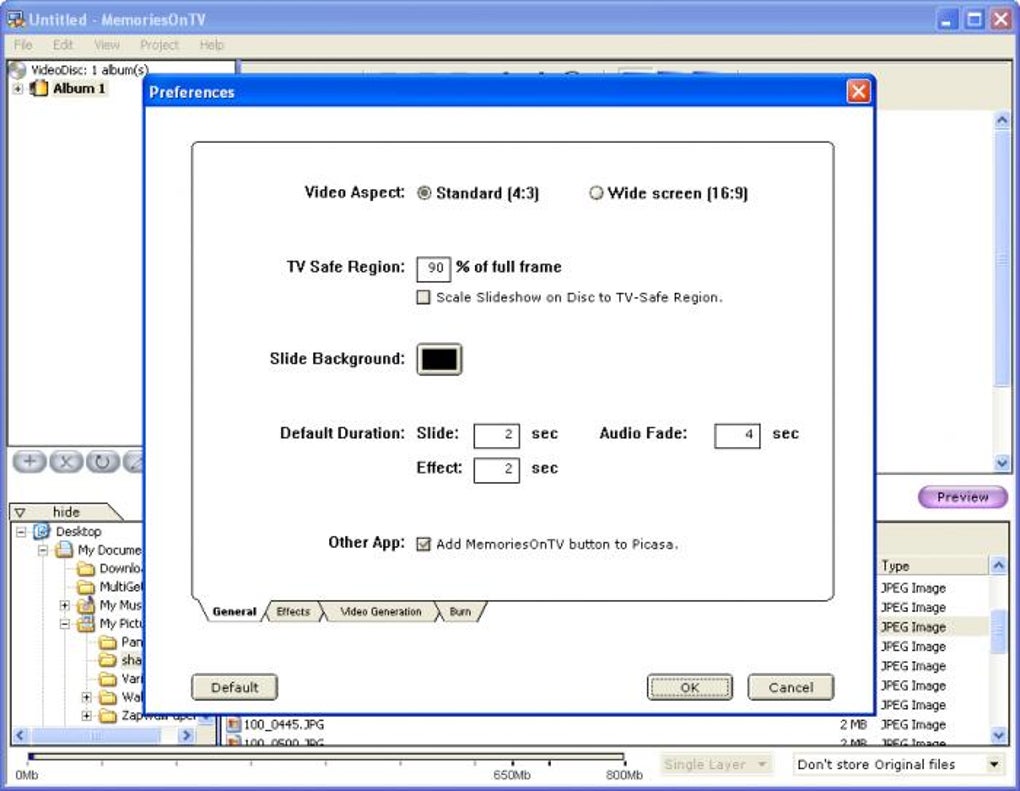Expand the Wal... folder node in the tree
Screen dimensions: 1020x791
click(87, 697)
